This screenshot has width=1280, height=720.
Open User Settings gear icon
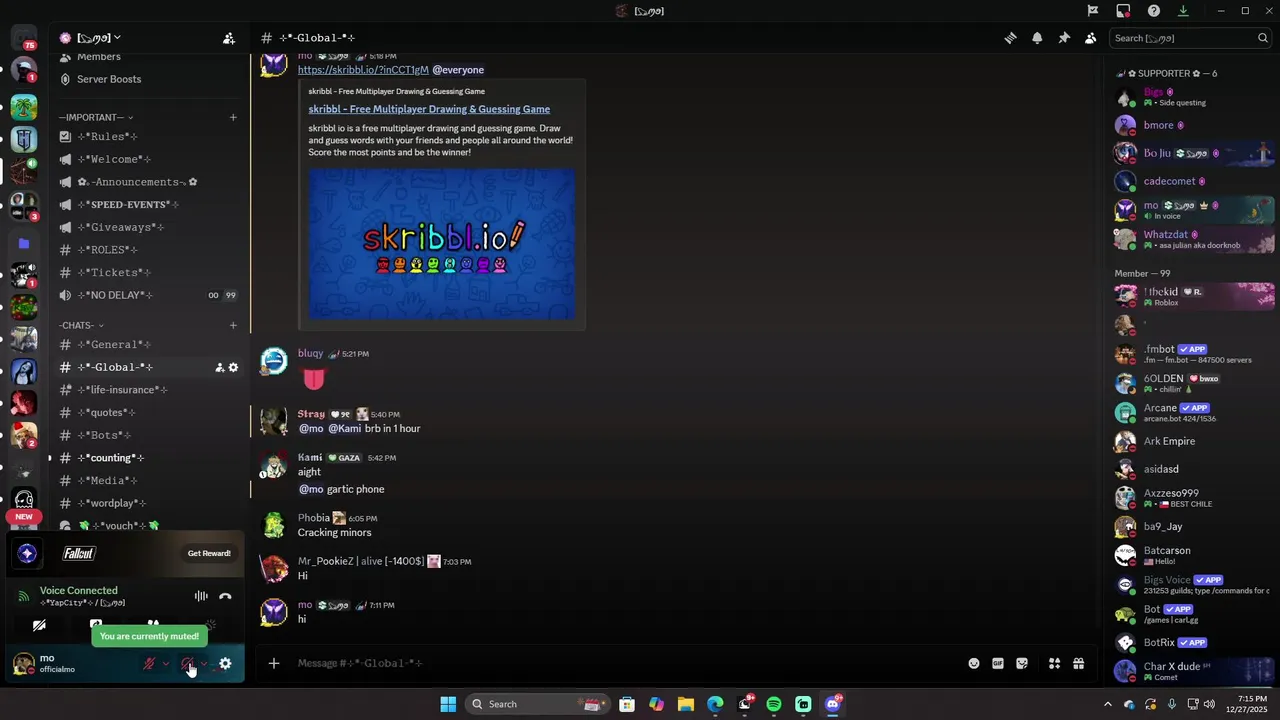pos(225,663)
